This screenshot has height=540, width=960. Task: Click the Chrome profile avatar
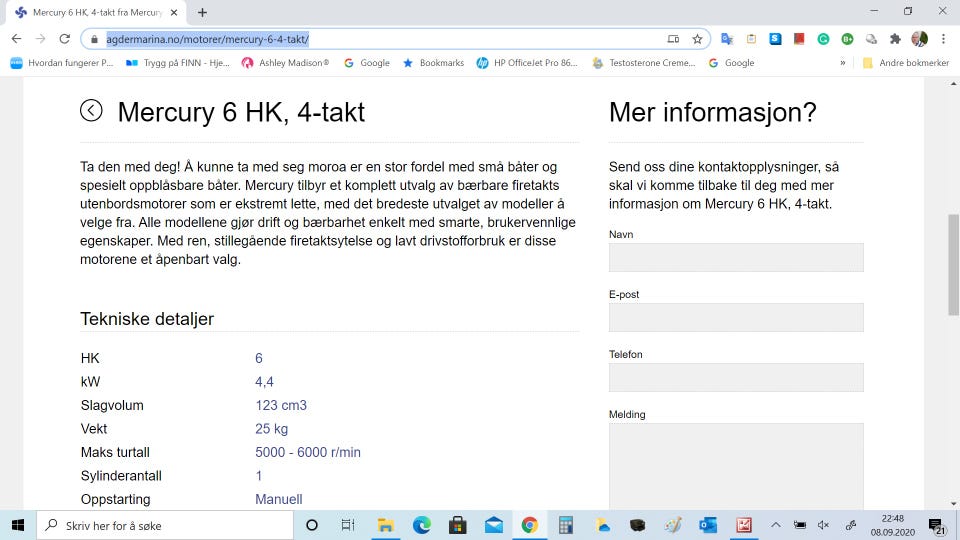click(920, 39)
